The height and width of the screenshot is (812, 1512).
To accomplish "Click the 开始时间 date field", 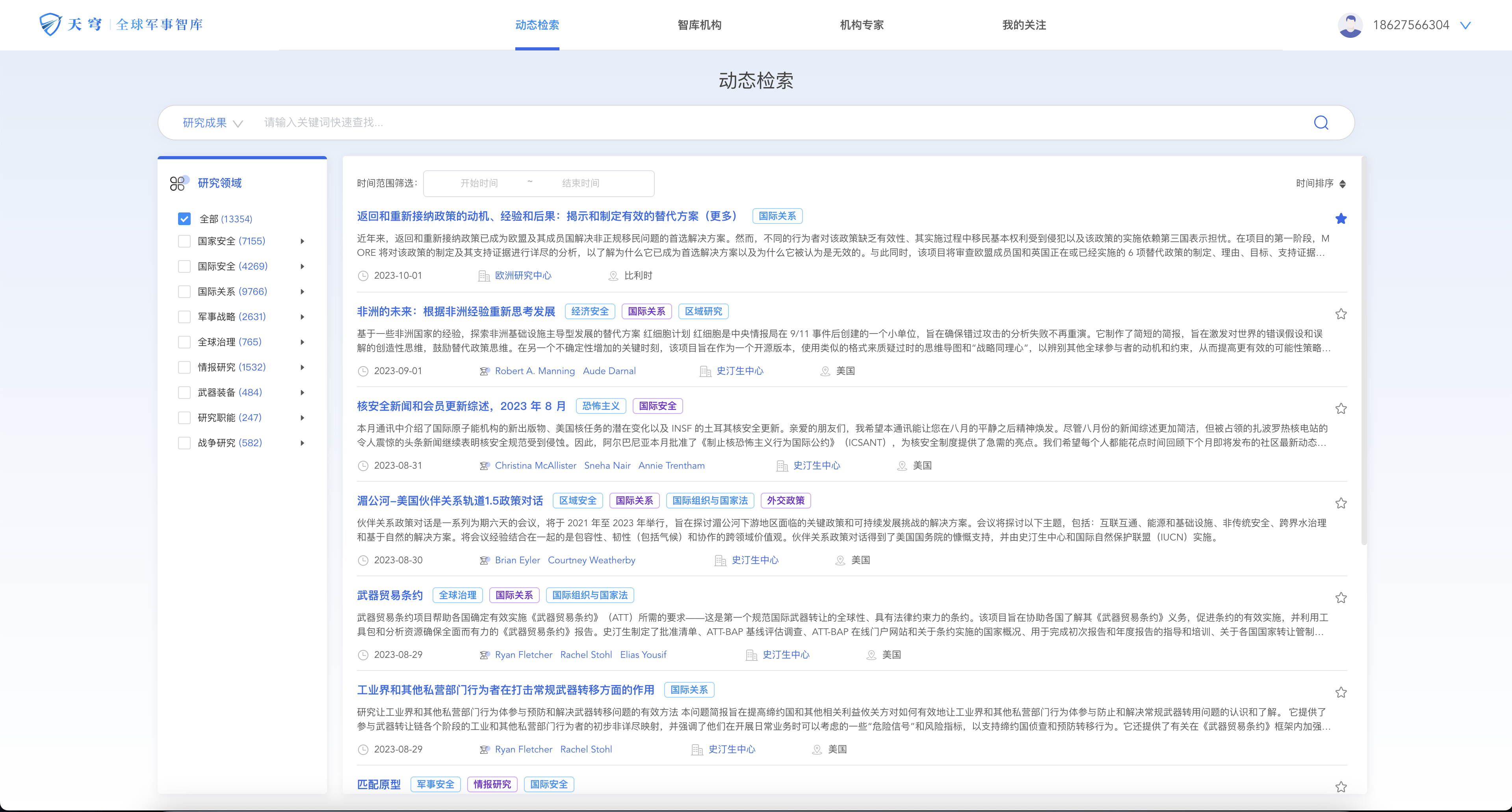I will tap(479, 184).
